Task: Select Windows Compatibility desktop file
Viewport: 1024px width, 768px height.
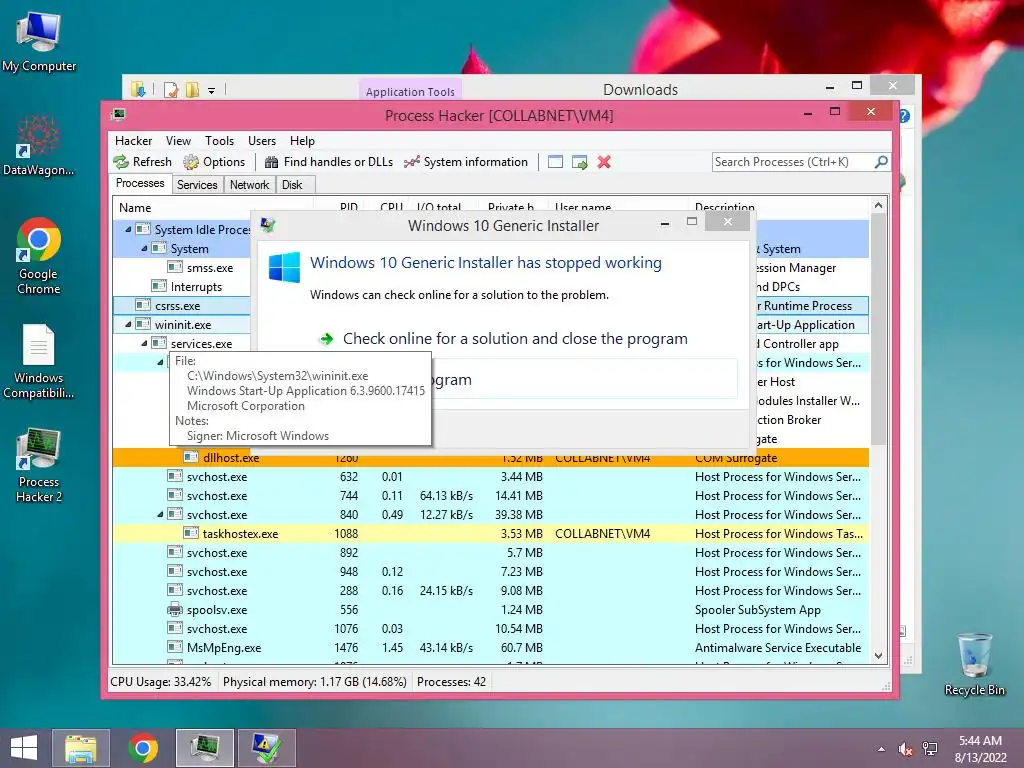Action: pos(39,361)
